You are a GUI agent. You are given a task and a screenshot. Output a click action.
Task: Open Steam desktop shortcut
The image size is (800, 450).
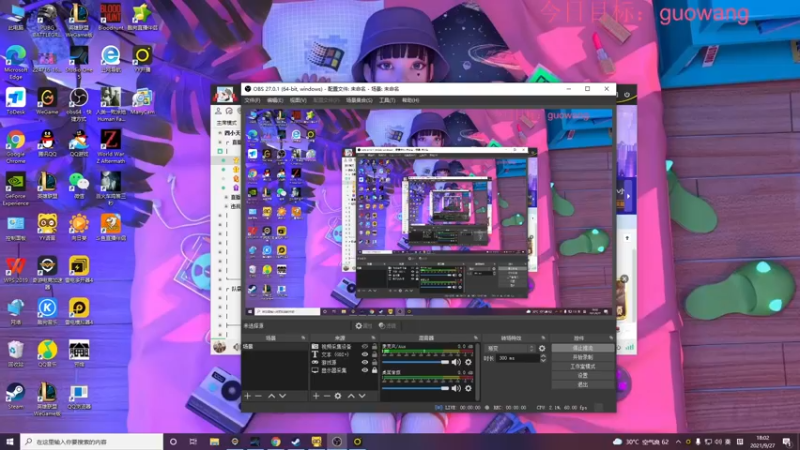(16, 396)
